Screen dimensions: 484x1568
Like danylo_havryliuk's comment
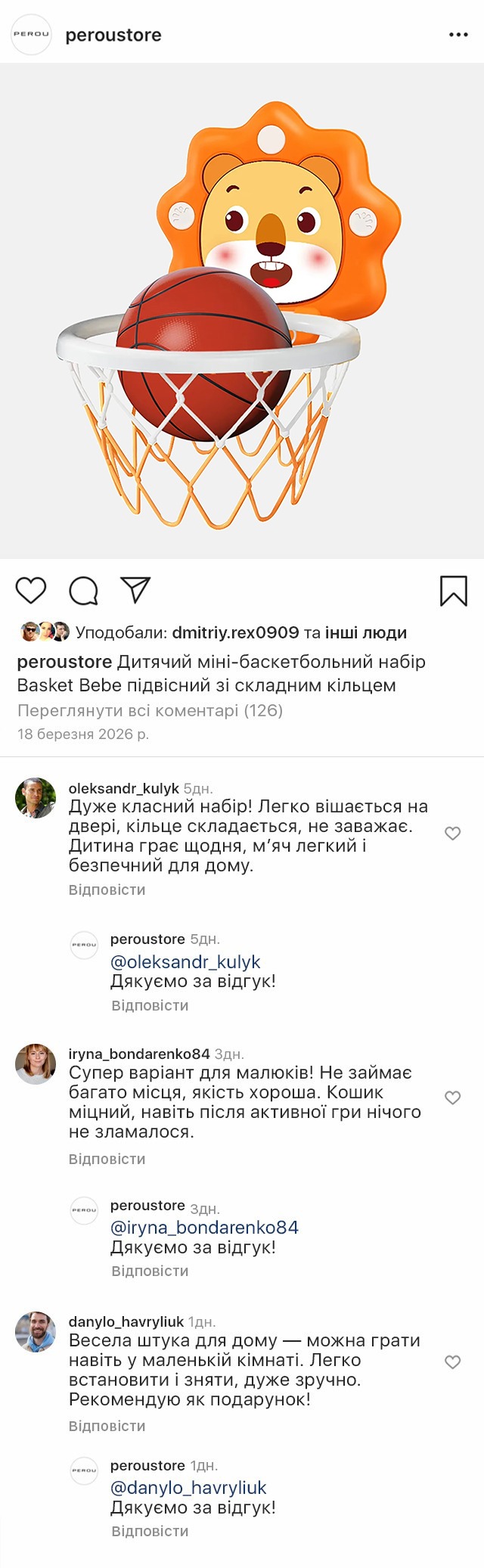[x=452, y=1362]
